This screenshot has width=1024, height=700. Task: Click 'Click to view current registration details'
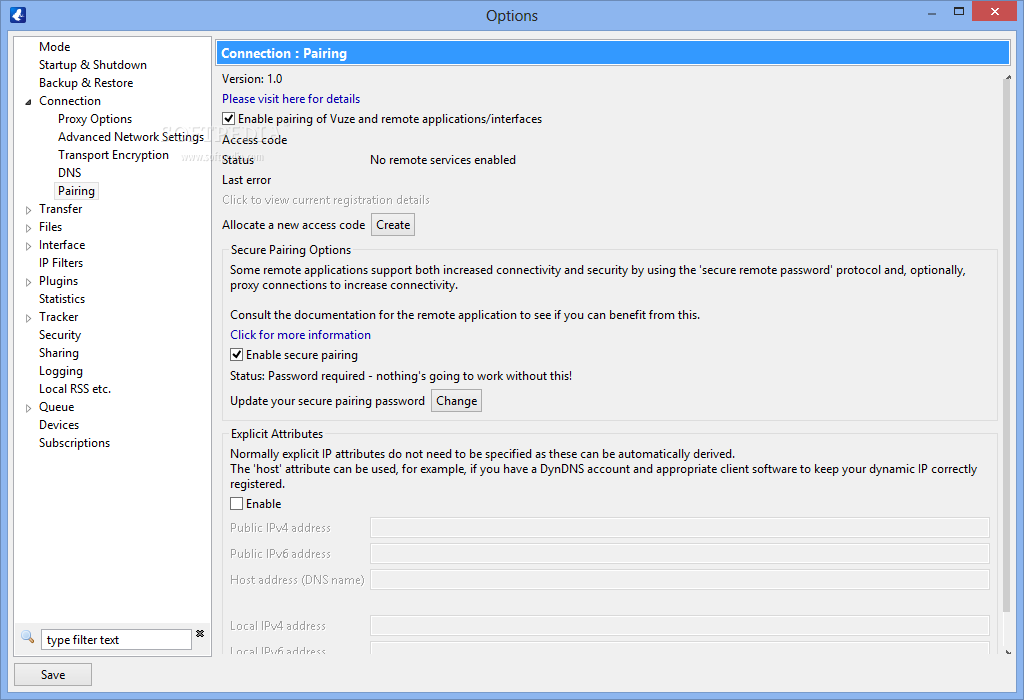pos(326,200)
